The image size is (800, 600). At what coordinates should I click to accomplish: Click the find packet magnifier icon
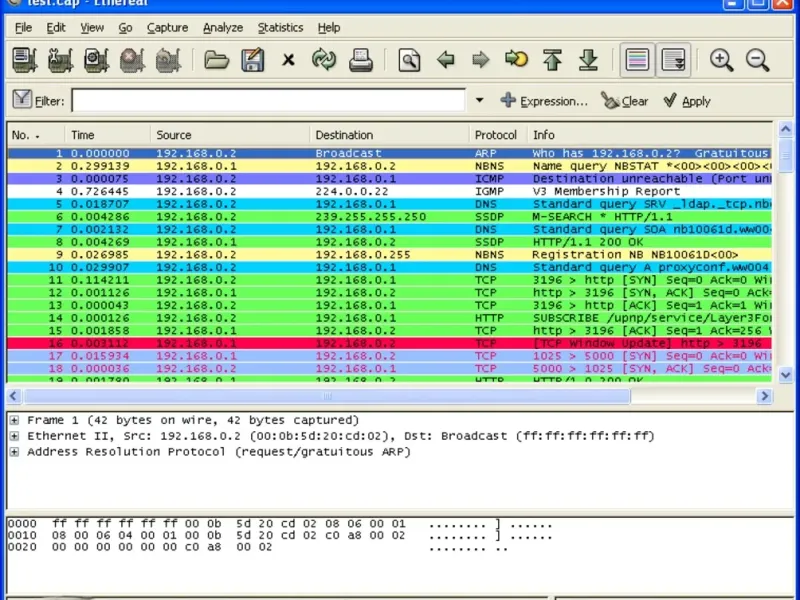pos(409,60)
